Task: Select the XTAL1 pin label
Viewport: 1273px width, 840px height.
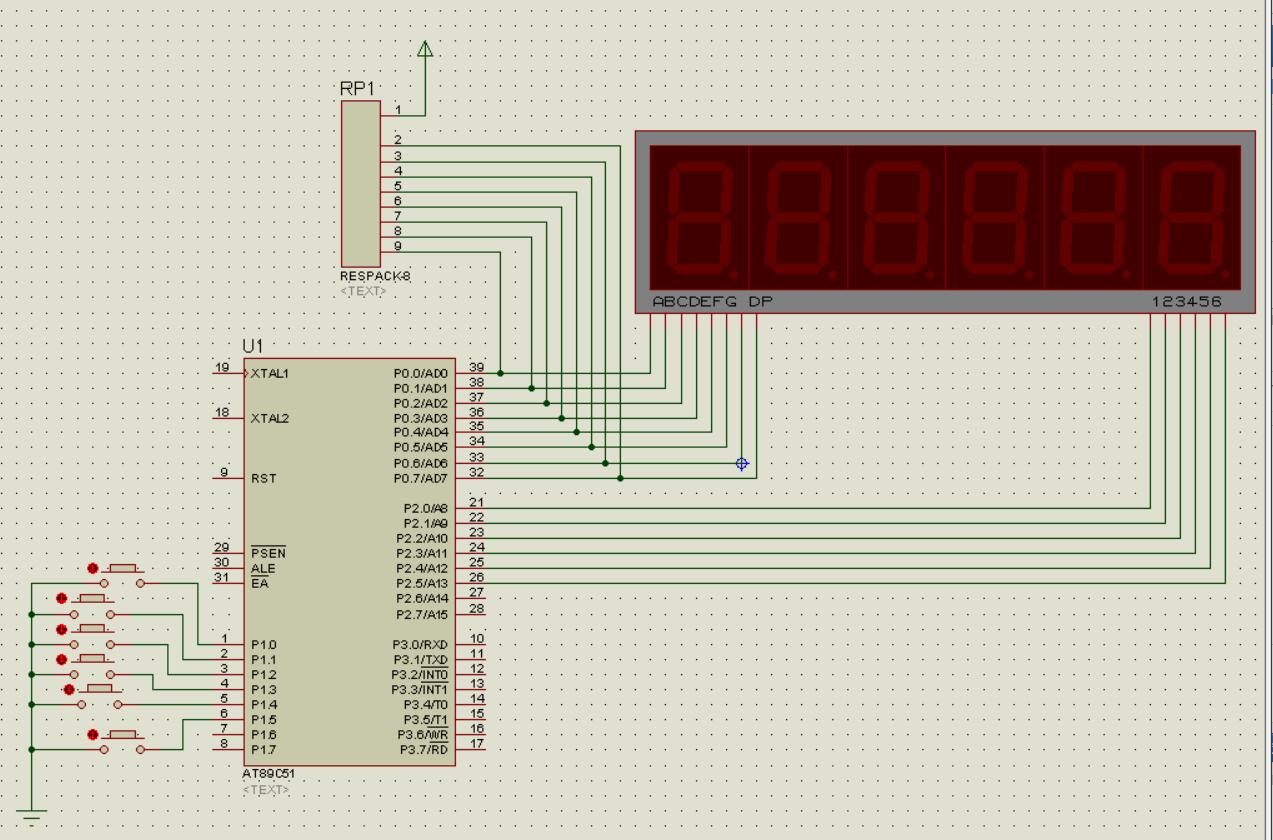Action: tap(270, 373)
